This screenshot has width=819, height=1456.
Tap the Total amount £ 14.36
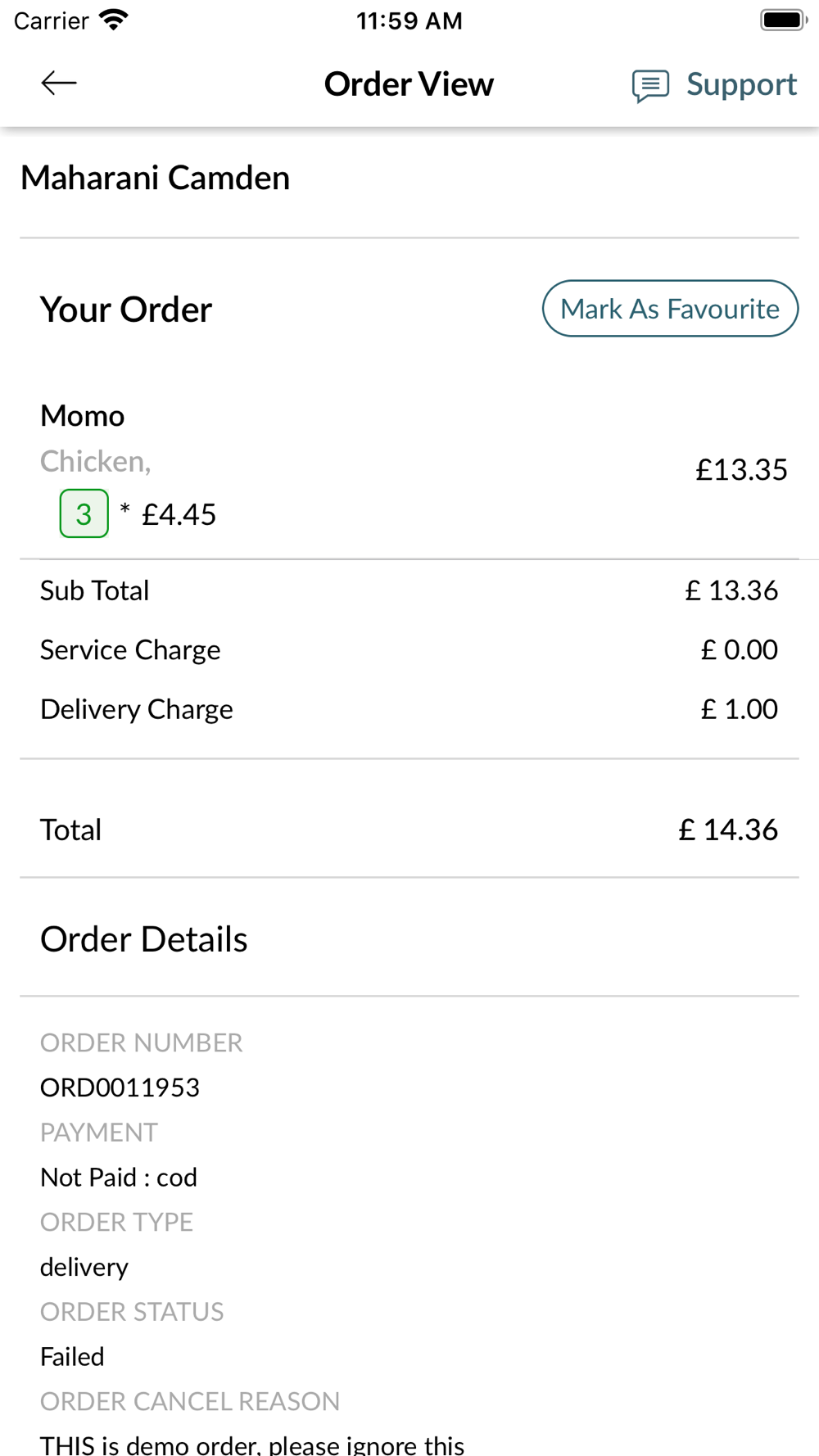point(728,830)
